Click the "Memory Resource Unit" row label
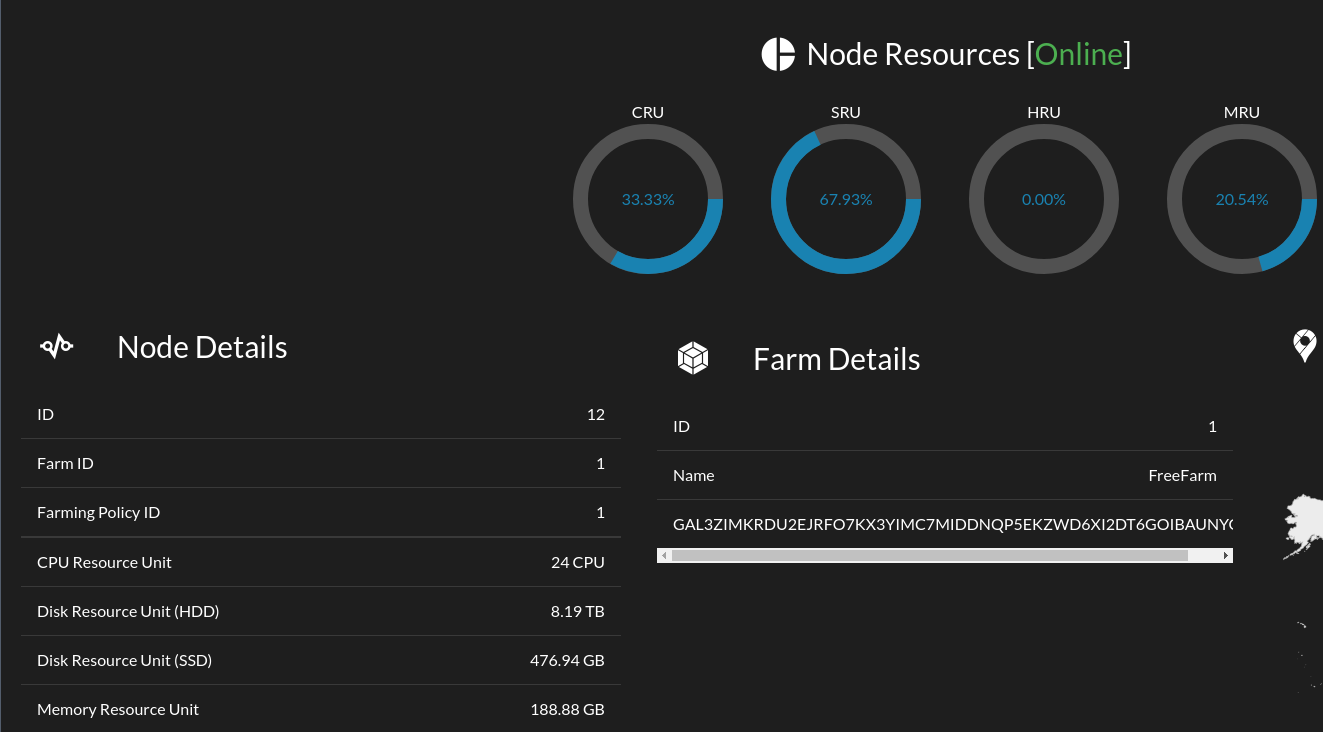1323x732 pixels. click(118, 709)
